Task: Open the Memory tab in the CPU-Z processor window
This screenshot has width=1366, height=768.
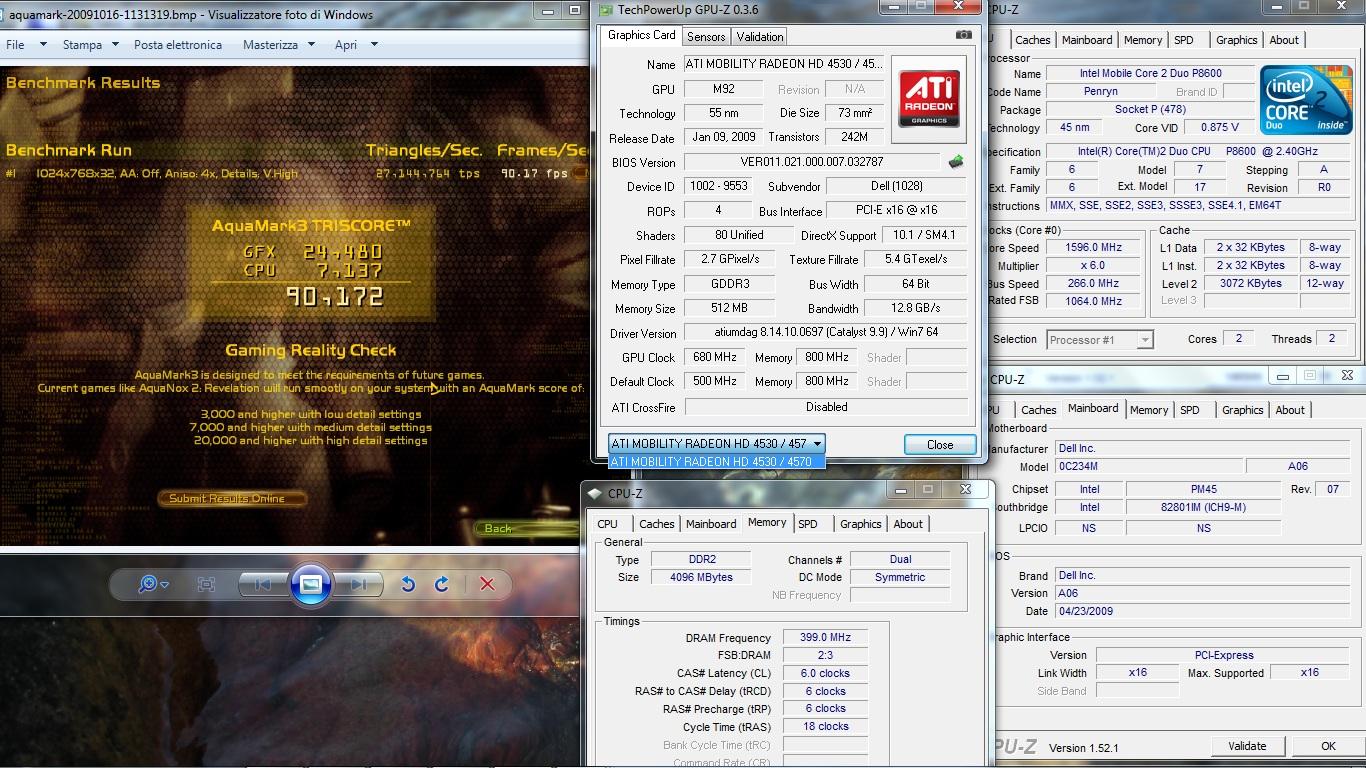Action: pyautogui.click(x=1143, y=40)
